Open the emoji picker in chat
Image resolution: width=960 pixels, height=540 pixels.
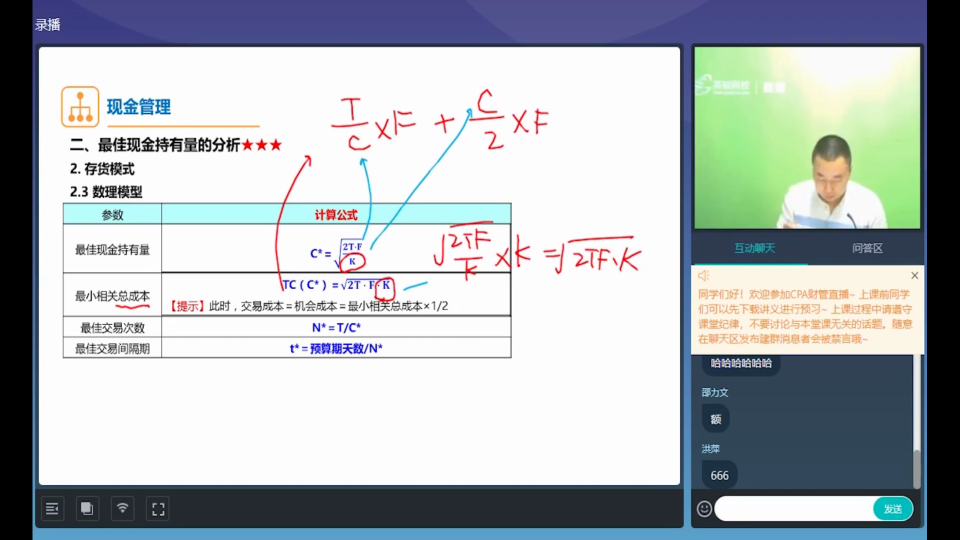(704, 509)
